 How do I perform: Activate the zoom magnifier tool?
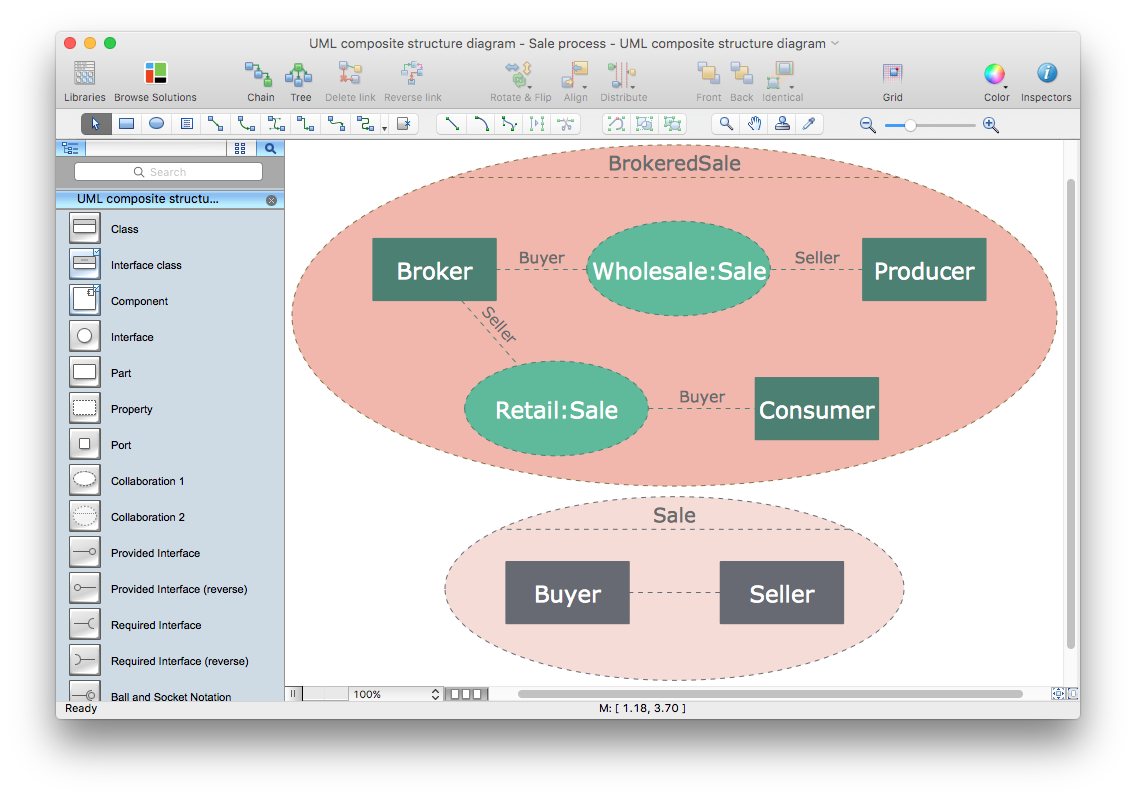(725, 123)
